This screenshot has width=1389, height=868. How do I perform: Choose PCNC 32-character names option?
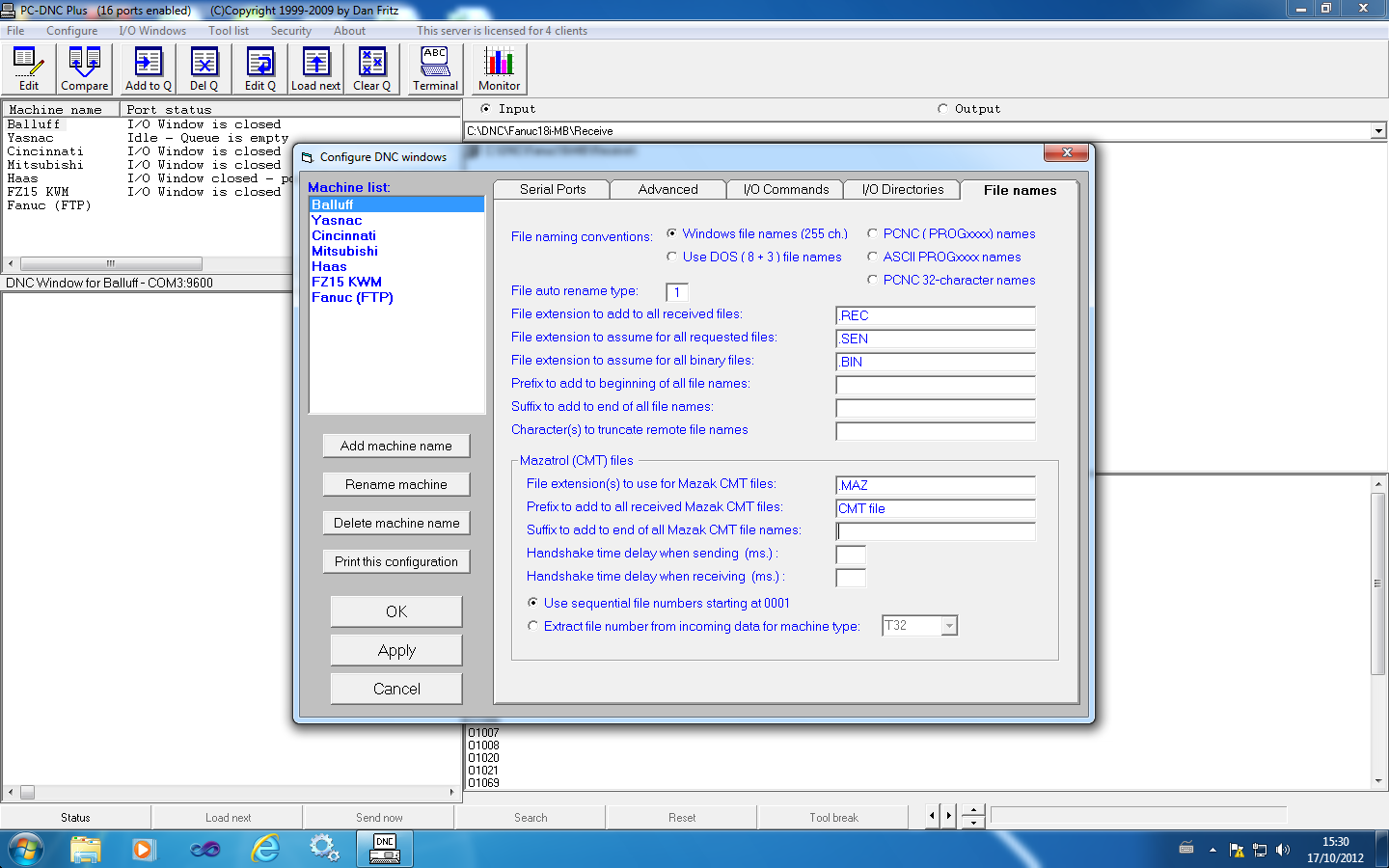coord(872,280)
